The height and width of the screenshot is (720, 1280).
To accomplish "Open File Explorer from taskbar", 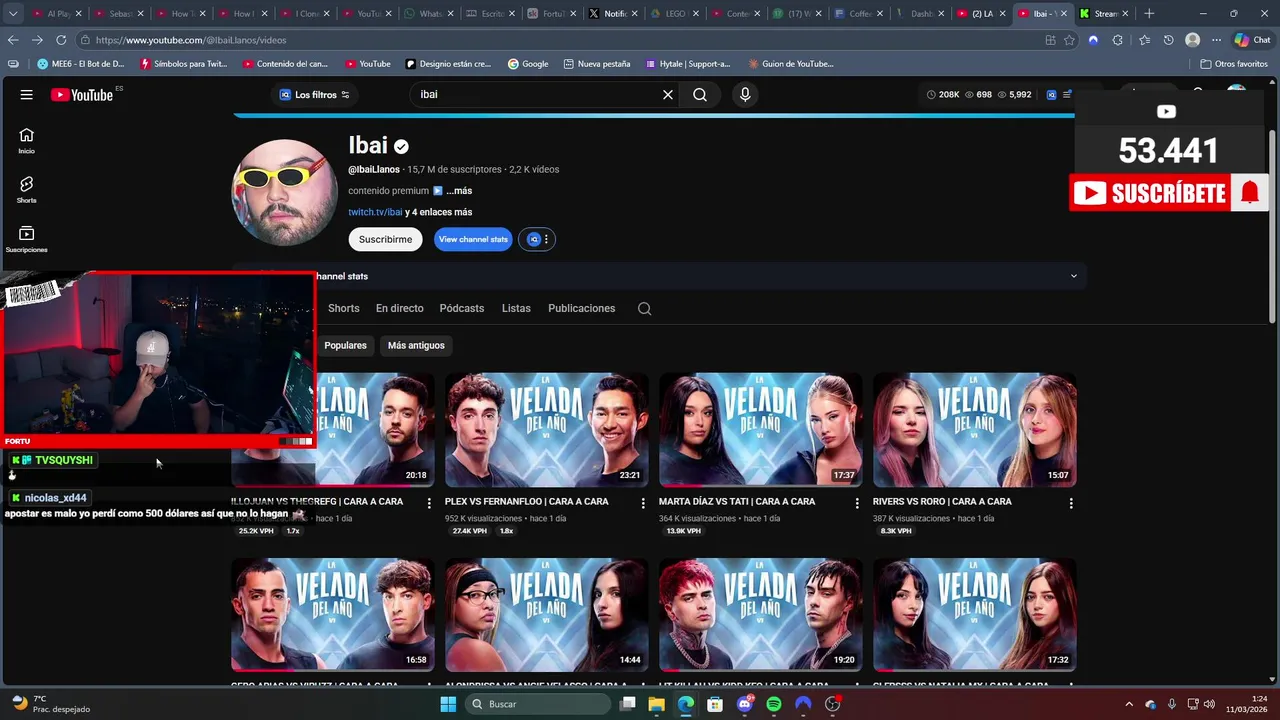I will (x=656, y=704).
